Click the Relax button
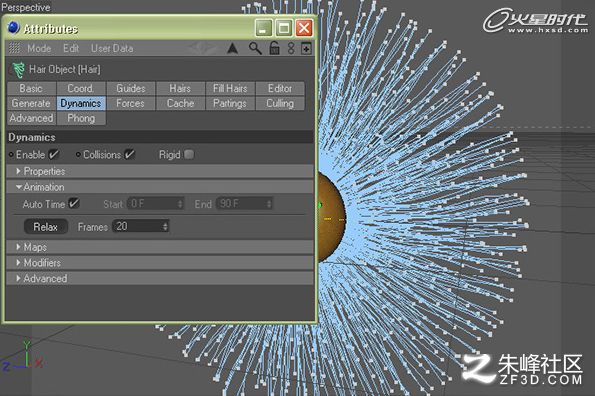 pyautogui.click(x=46, y=227)
